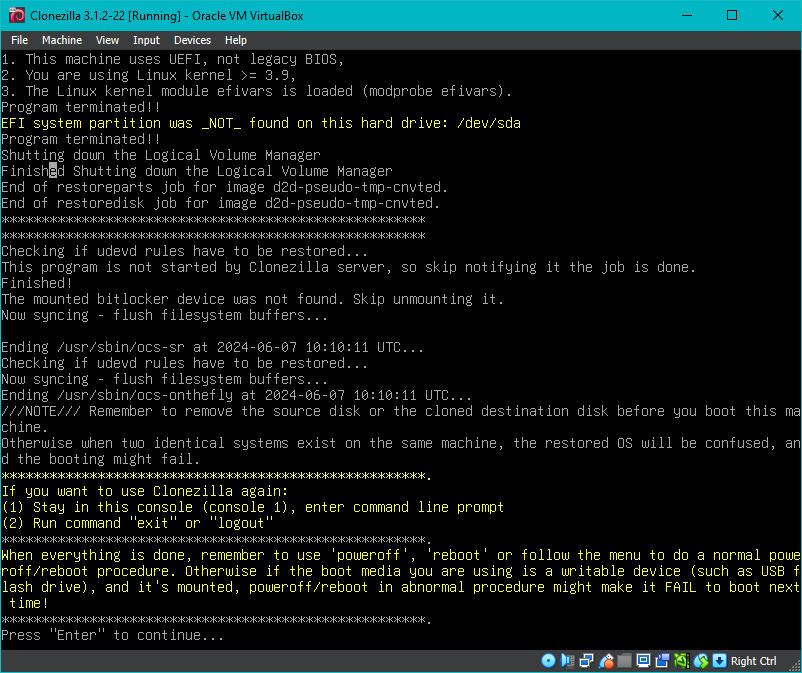Open the display settings monitor icon
802x673 pixels.
coord(644,661)
